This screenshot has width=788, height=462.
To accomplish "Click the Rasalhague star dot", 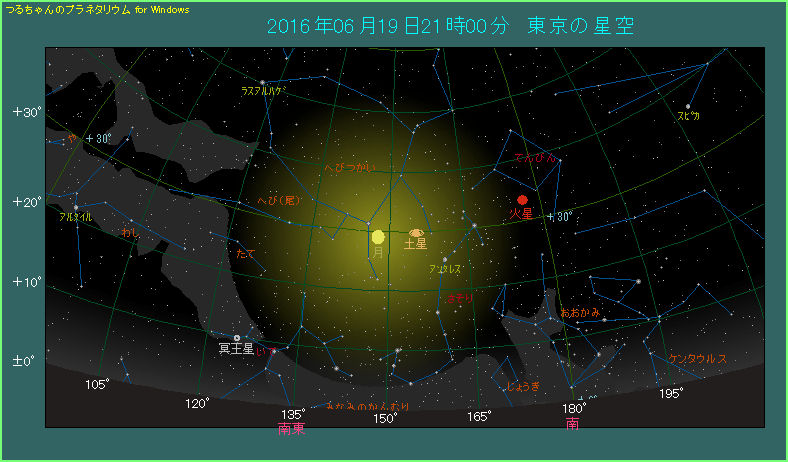I will (x=262, y=82).
